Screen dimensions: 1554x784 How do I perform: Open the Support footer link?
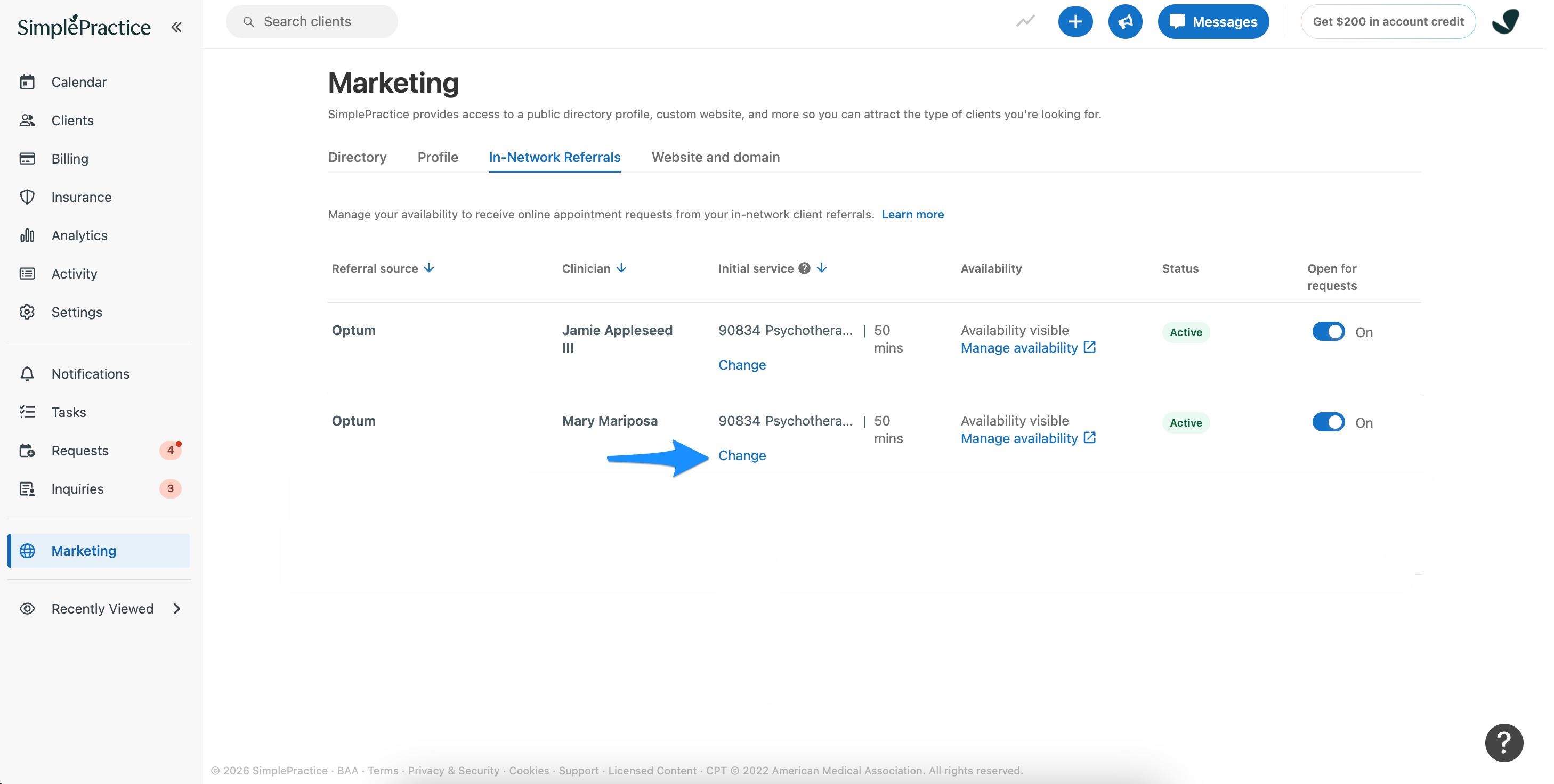[x=579, y=771]
